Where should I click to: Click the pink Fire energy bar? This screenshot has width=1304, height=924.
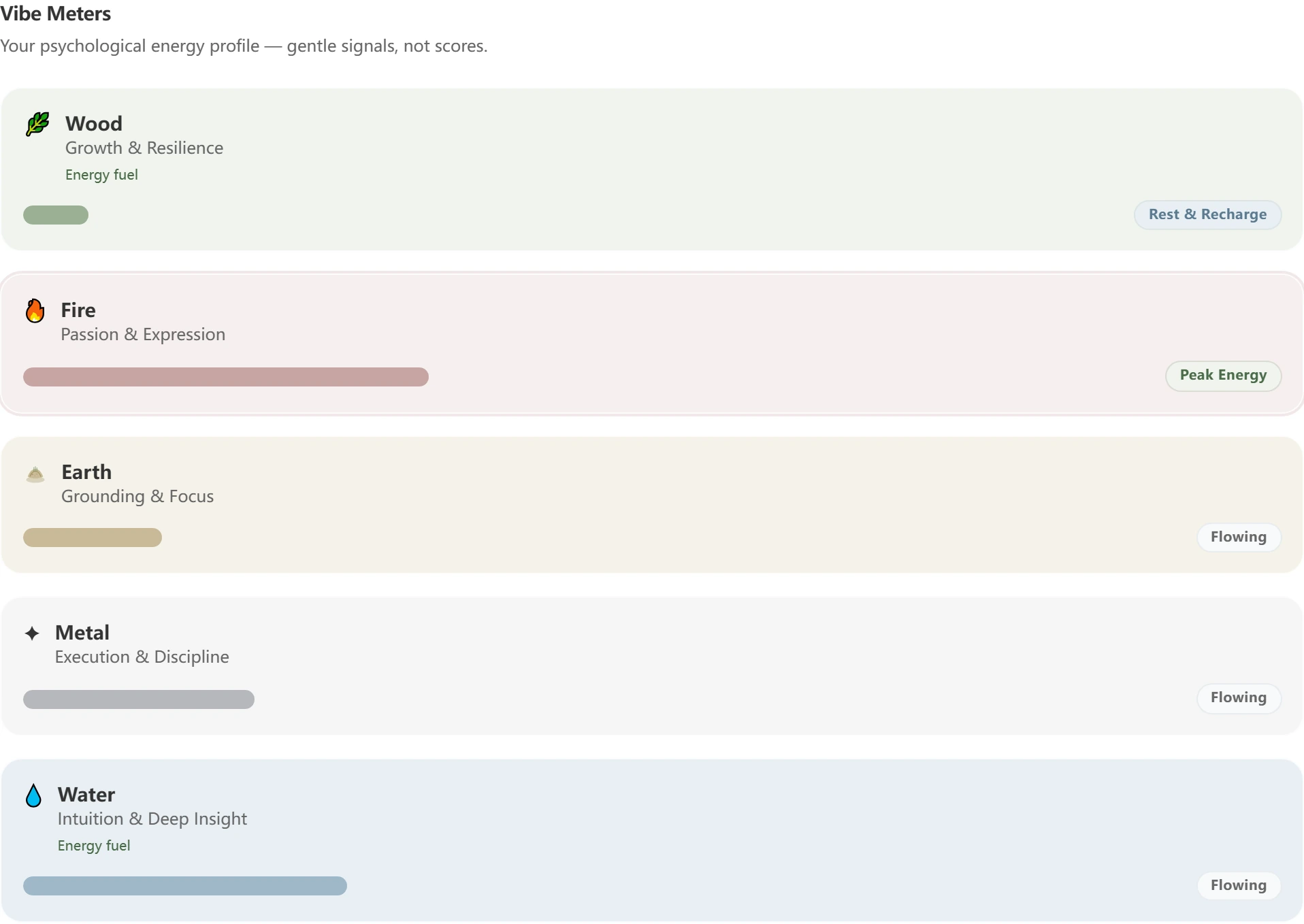(226, 377)
